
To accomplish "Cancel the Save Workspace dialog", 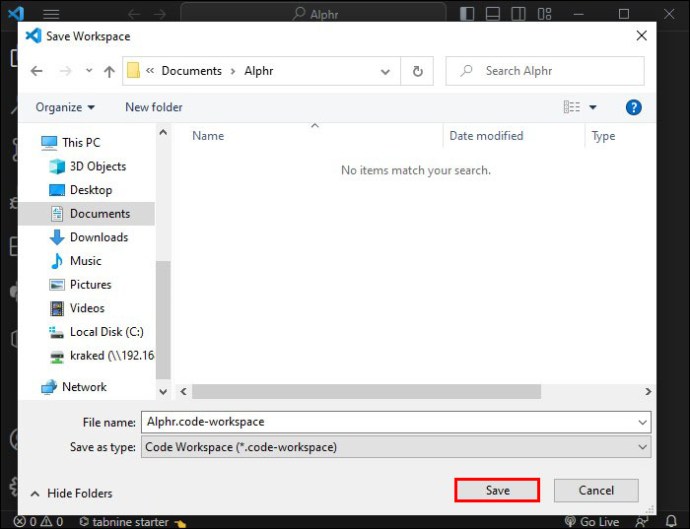I will [596, 490].
